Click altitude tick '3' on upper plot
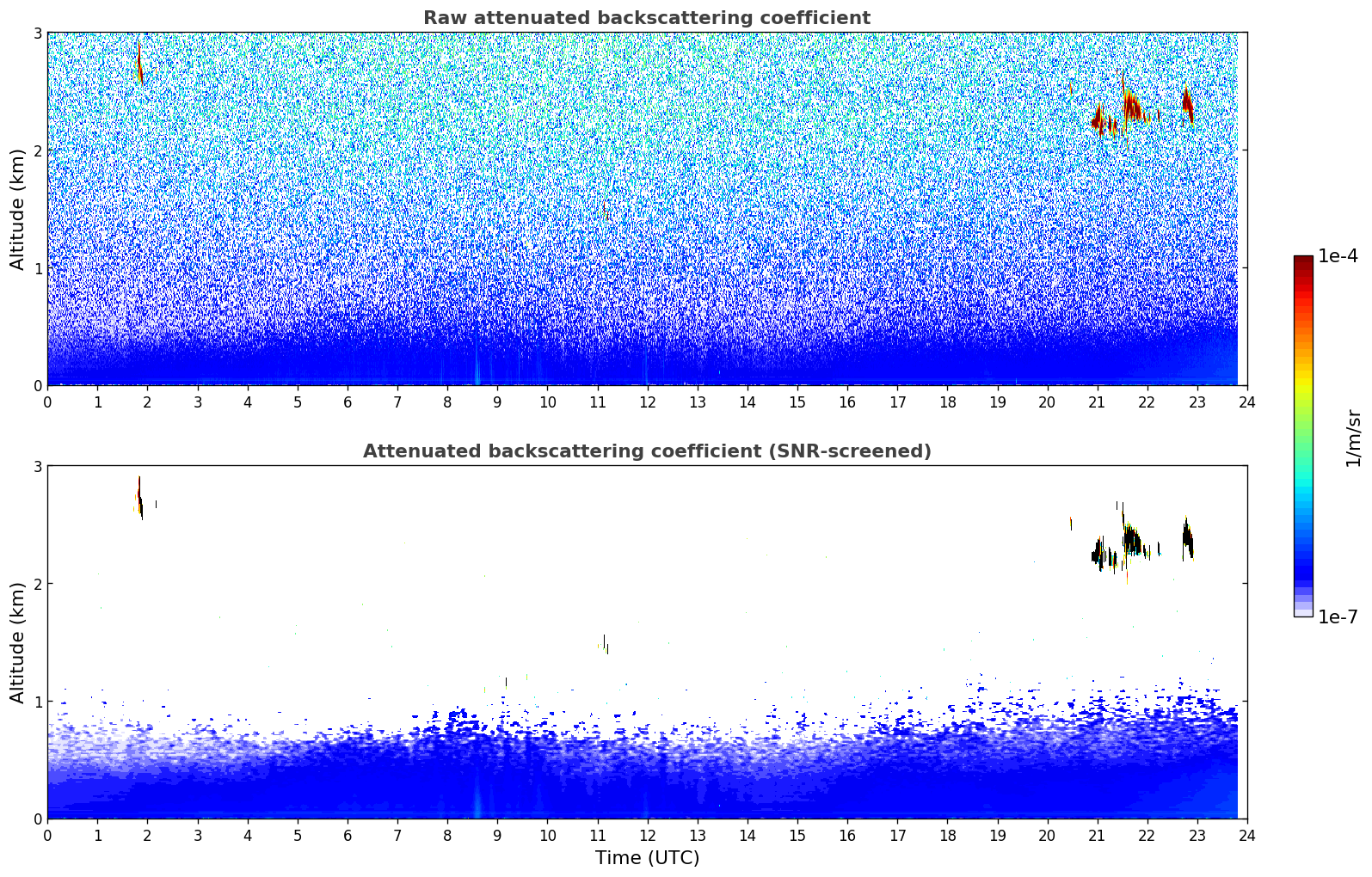 click(37, 33)
